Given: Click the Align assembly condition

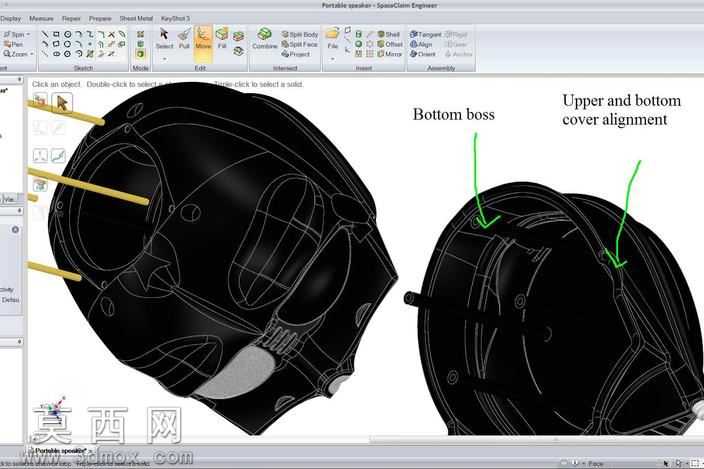Looking at the screenshot, I should click(421, 44).
